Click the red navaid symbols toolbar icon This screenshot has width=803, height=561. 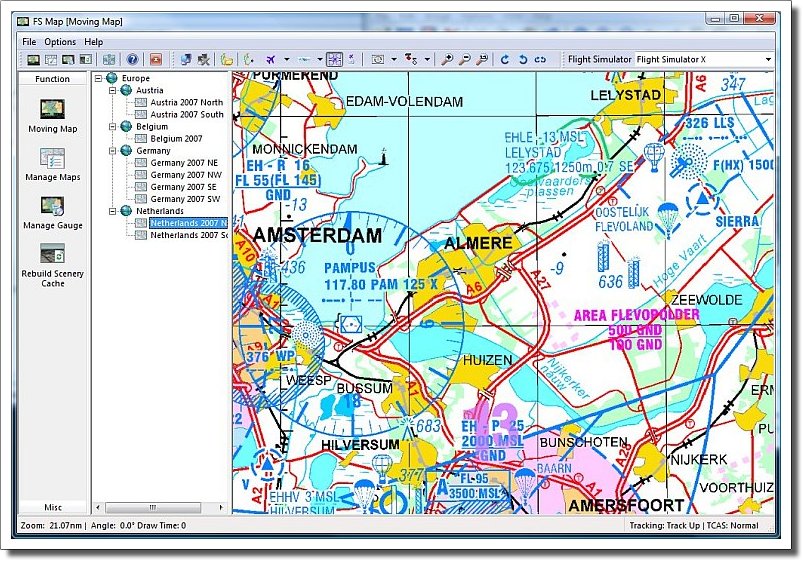click(x=411, y=60)
